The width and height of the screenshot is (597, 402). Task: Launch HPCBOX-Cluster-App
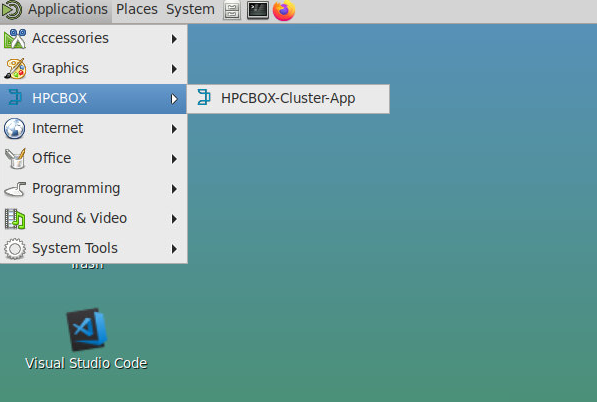[x=288, y=99]
